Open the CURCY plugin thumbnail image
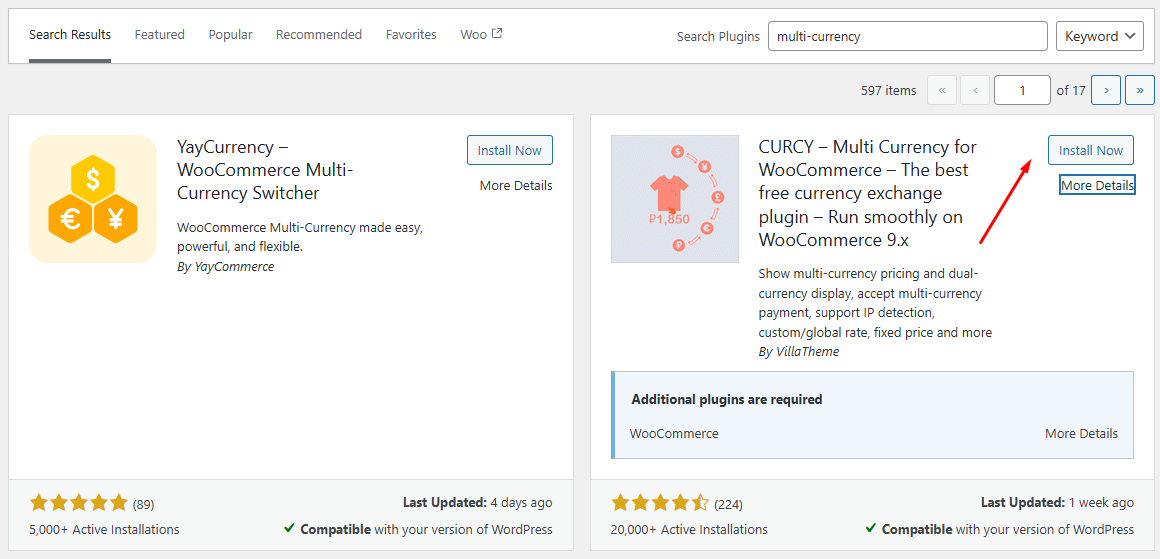Image resolution: width=1160 pixels, height=559 pixels. (x=675, y=199)
